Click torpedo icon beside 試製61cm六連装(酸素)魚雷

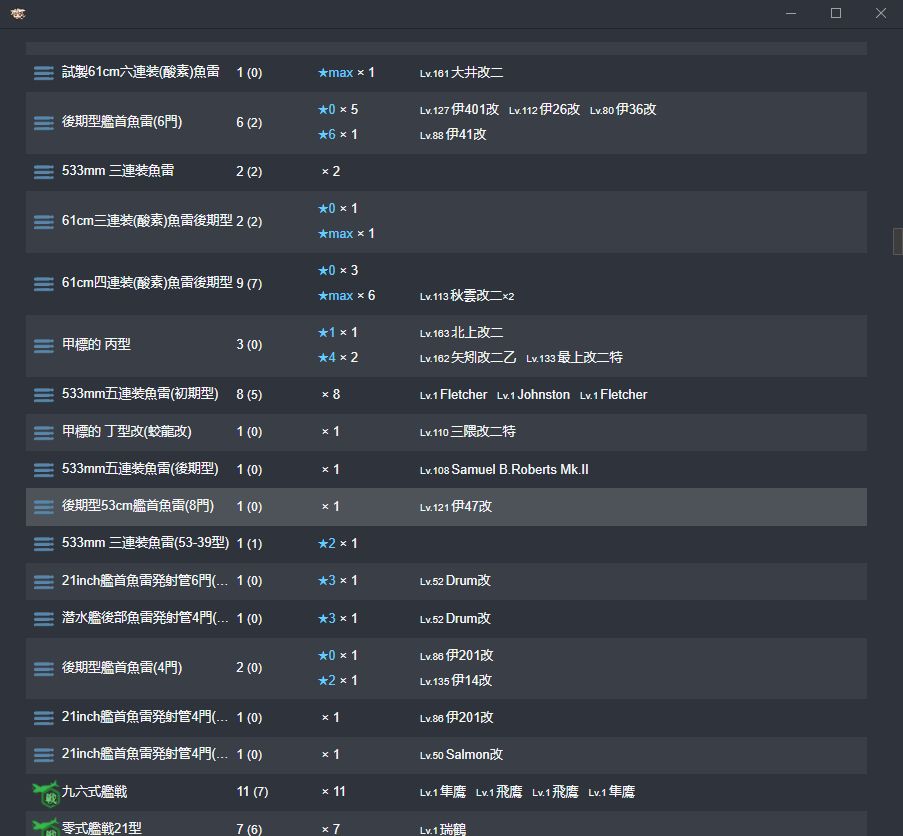coord(44,73)
